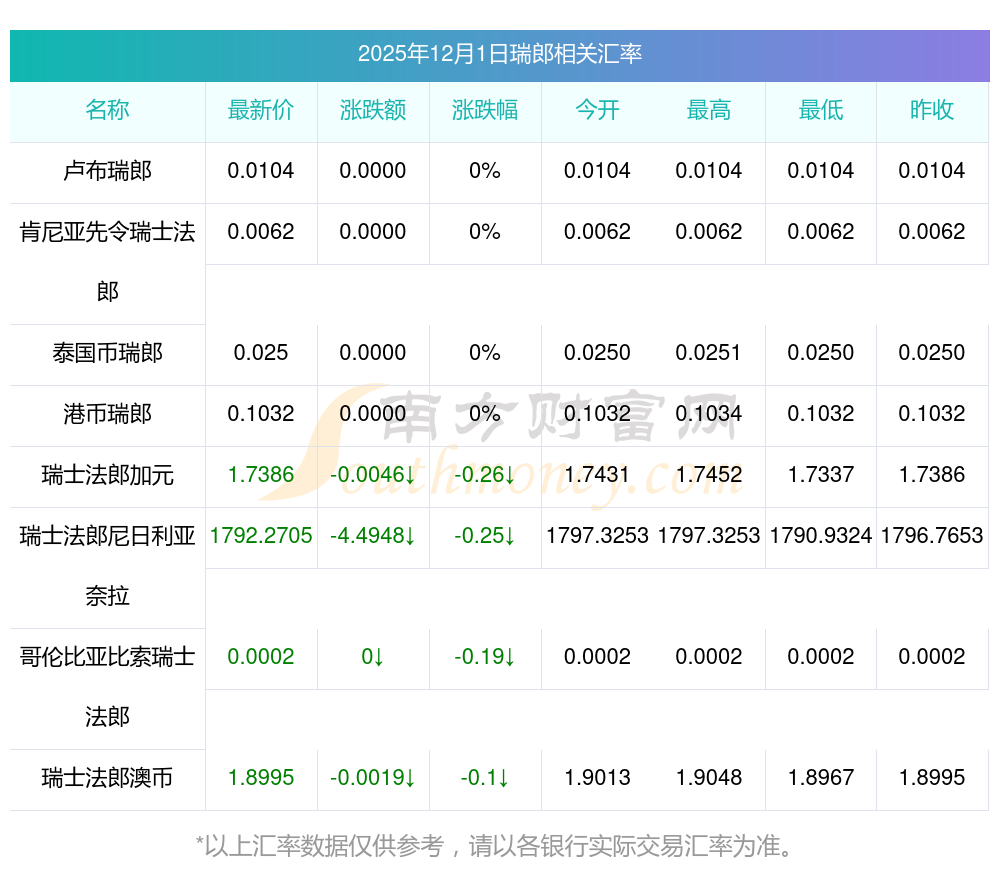Click the 最低 column header

(x=821, y=111)
